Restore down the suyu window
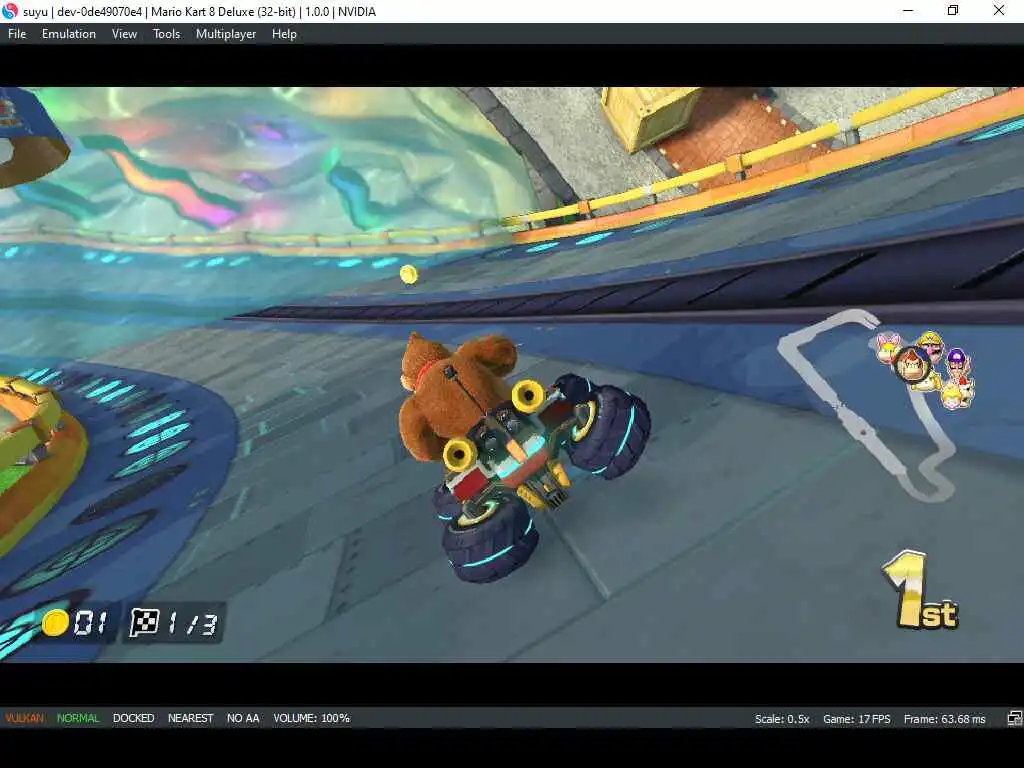This screenshot has width=1024, height=768. click(953, 10)
